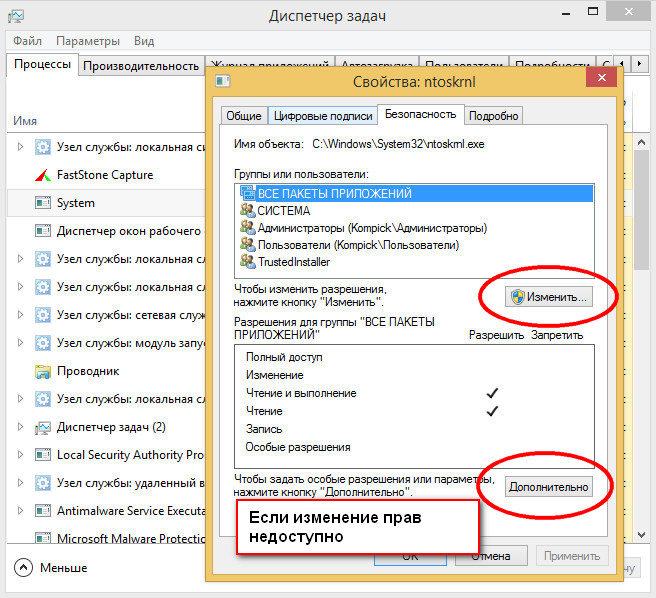Expand the Диспетчер задач (2) process group
The width and height of the screenshot is (656, 598).
(20, 427)
